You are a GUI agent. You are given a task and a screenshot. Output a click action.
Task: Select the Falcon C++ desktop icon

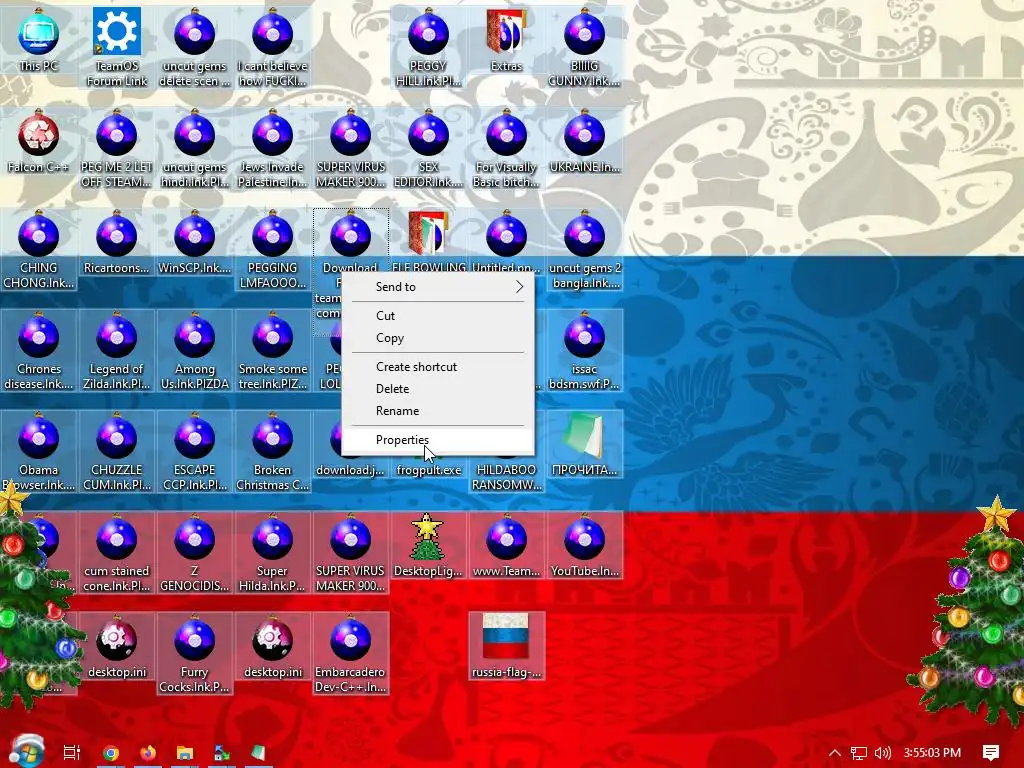(39, 142)
